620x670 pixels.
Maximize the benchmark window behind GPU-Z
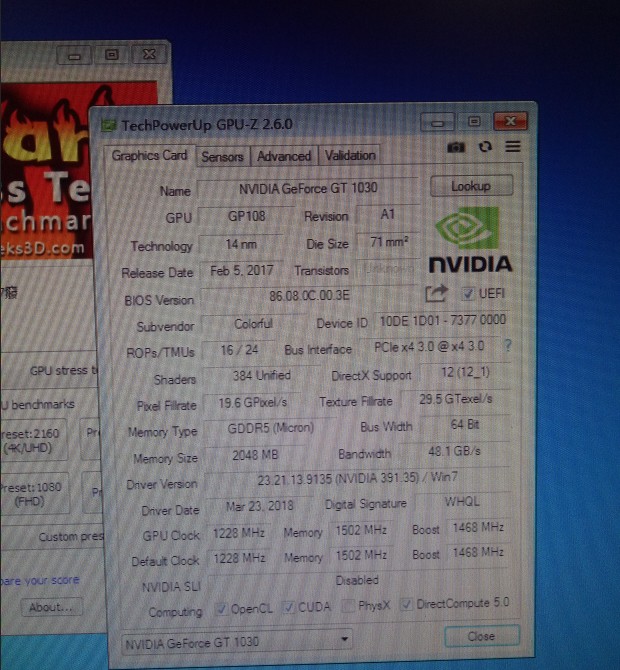click(x=112, y=55)
